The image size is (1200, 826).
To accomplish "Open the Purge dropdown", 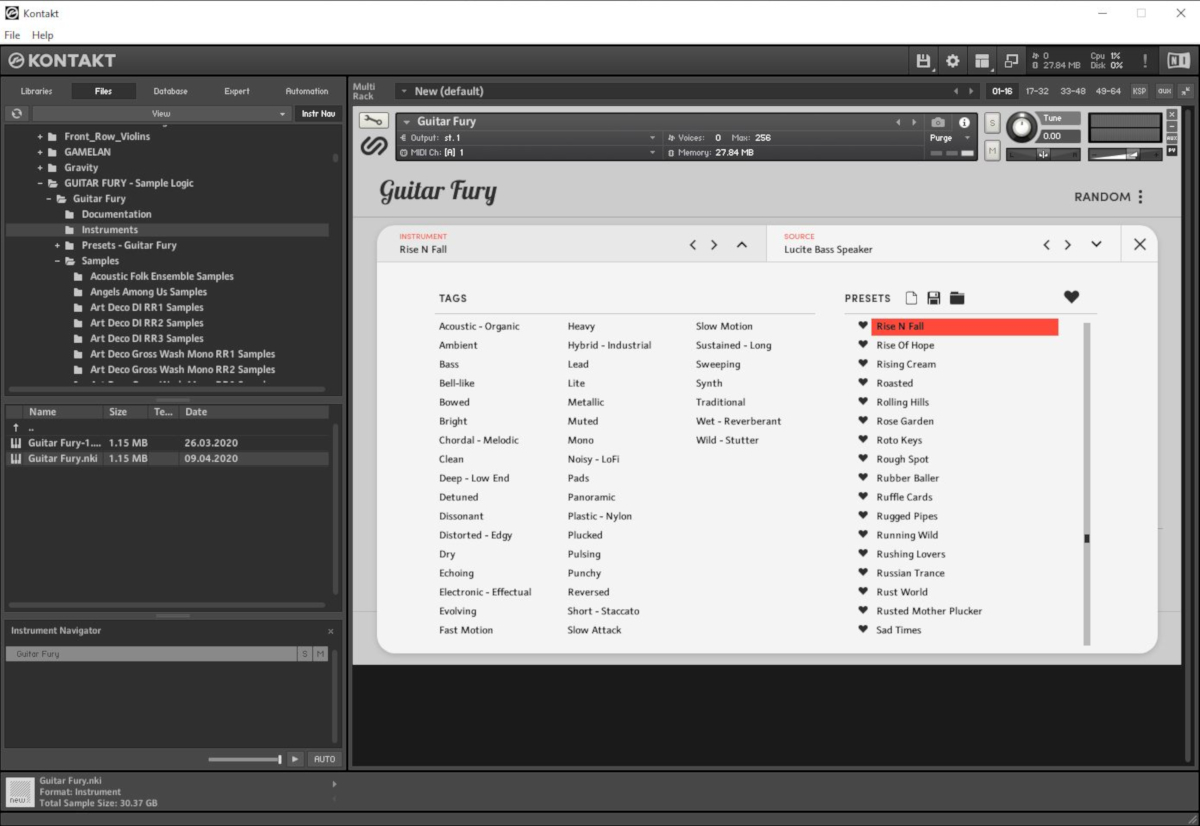I will tap(950, 138).
